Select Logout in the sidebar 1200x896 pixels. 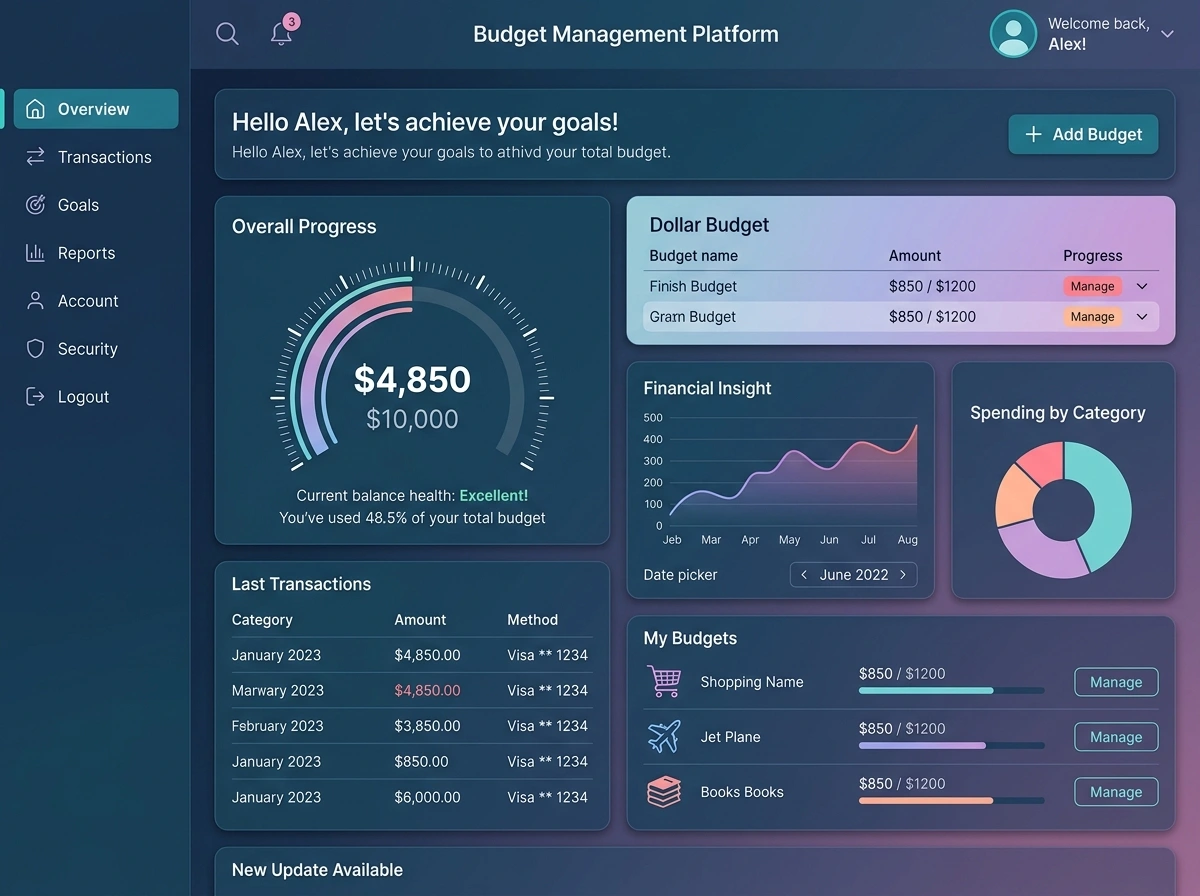(x=96, y=397)
